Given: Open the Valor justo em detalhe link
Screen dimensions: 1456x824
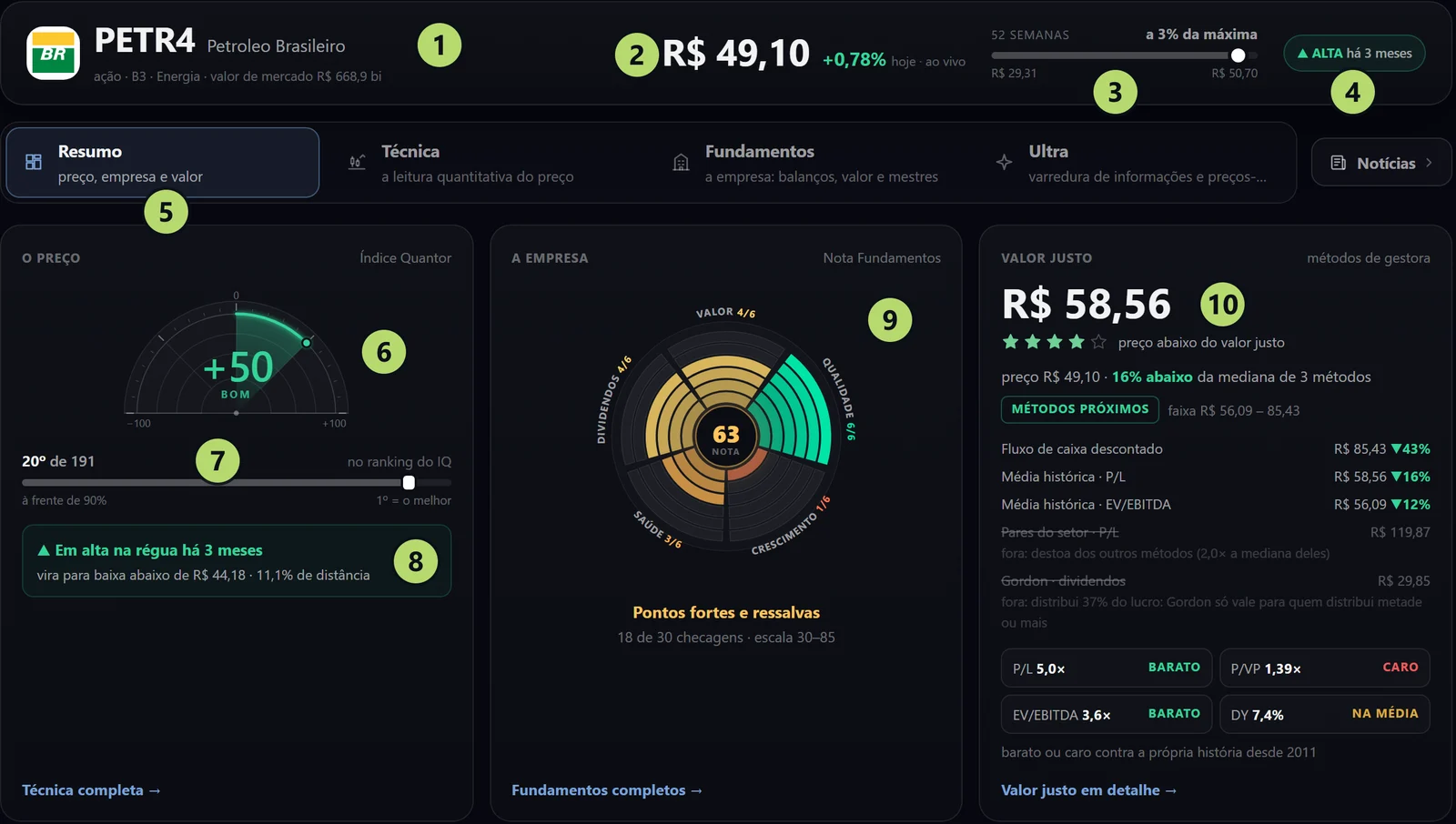Looking at the screenshot, I should coord(1089,790).
